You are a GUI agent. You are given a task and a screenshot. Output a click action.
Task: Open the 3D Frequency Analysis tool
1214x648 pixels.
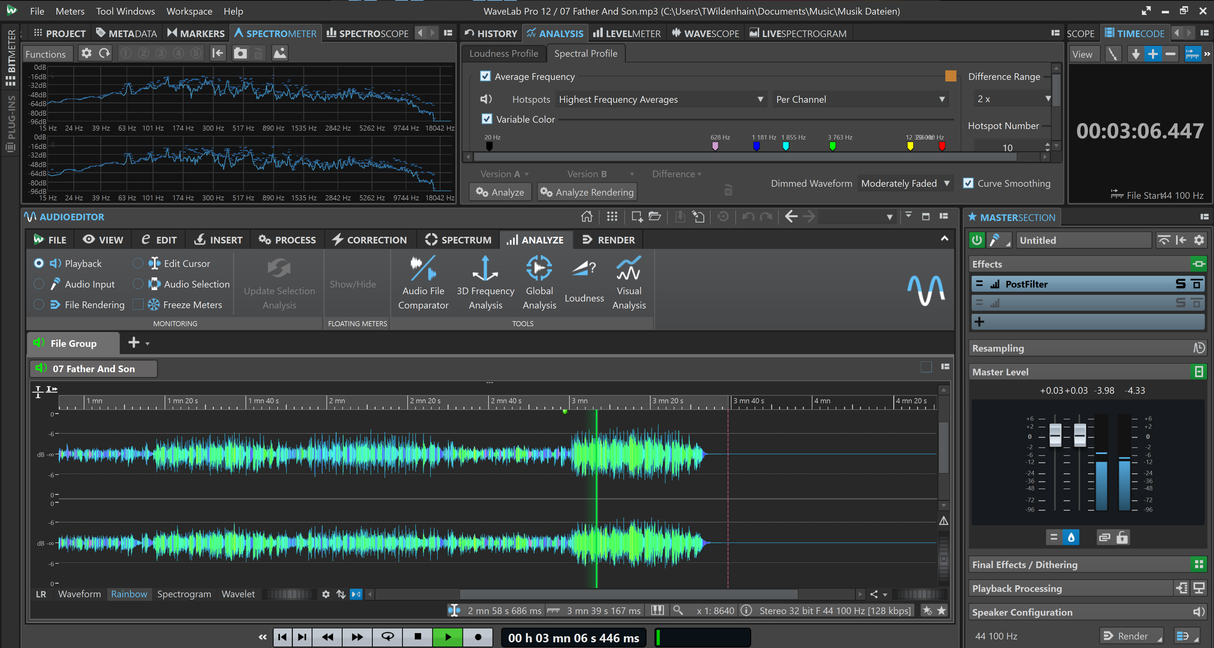(x=485, y=281)
